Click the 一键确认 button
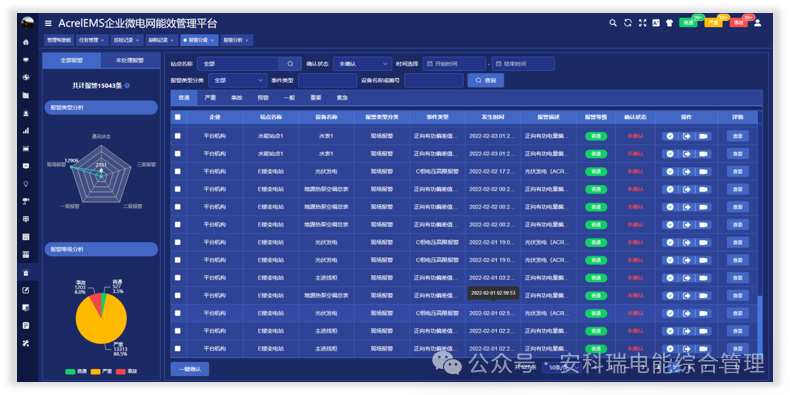 pyautogui.click(x=190, y=369)
